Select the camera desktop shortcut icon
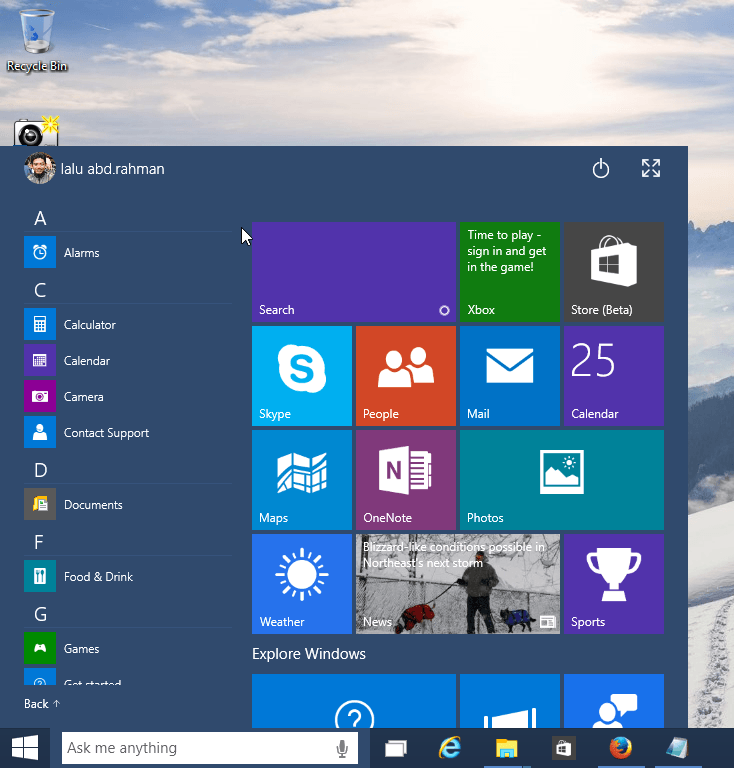This screenshot has height=768, width=734. click(x=36, y=131)
